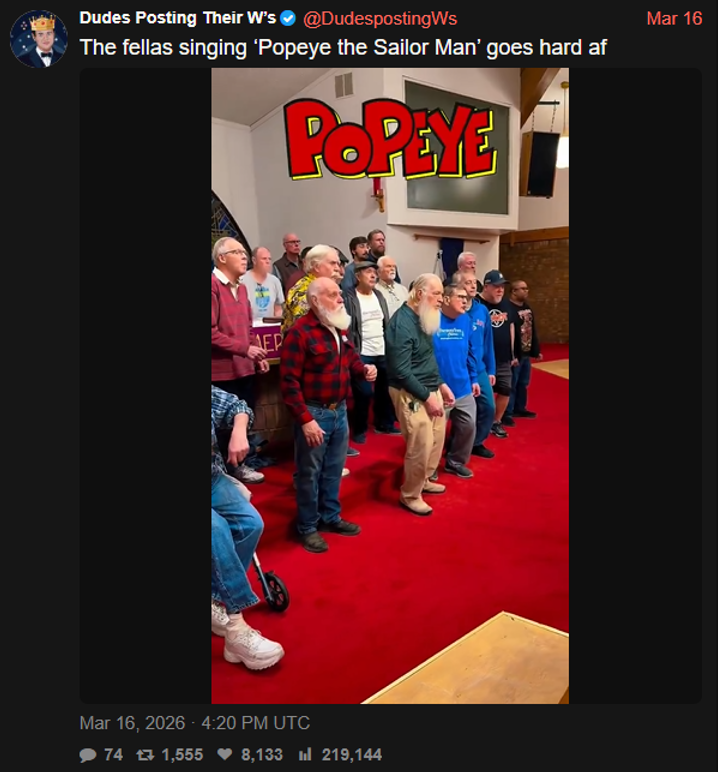Open the @DudespostingWs handle link

tap(380, 19)
